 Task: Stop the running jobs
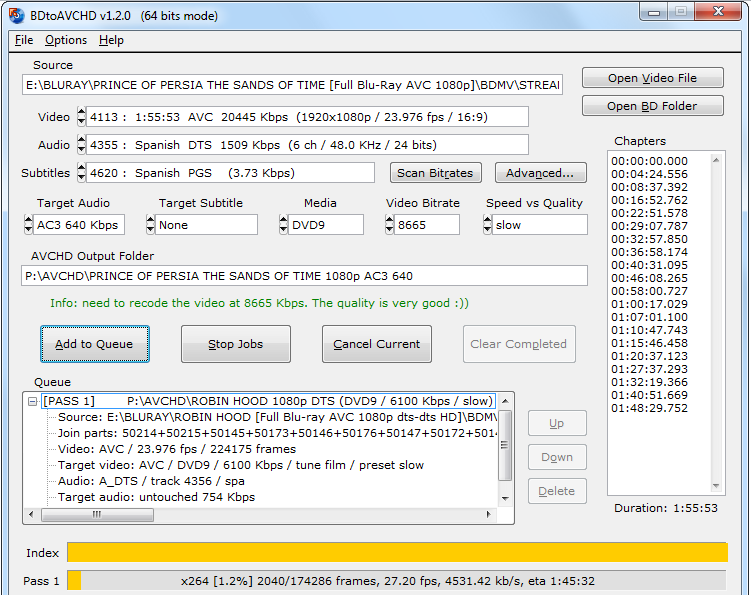click(x=235, y=344)
